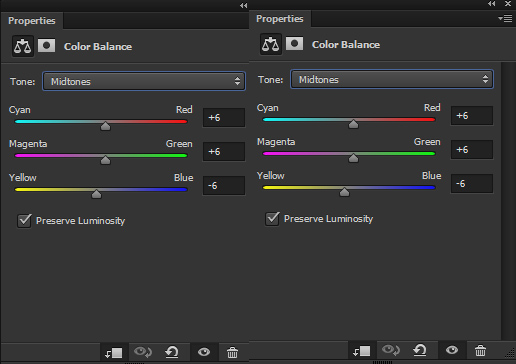Close the right Properties panel

(508, 4)
